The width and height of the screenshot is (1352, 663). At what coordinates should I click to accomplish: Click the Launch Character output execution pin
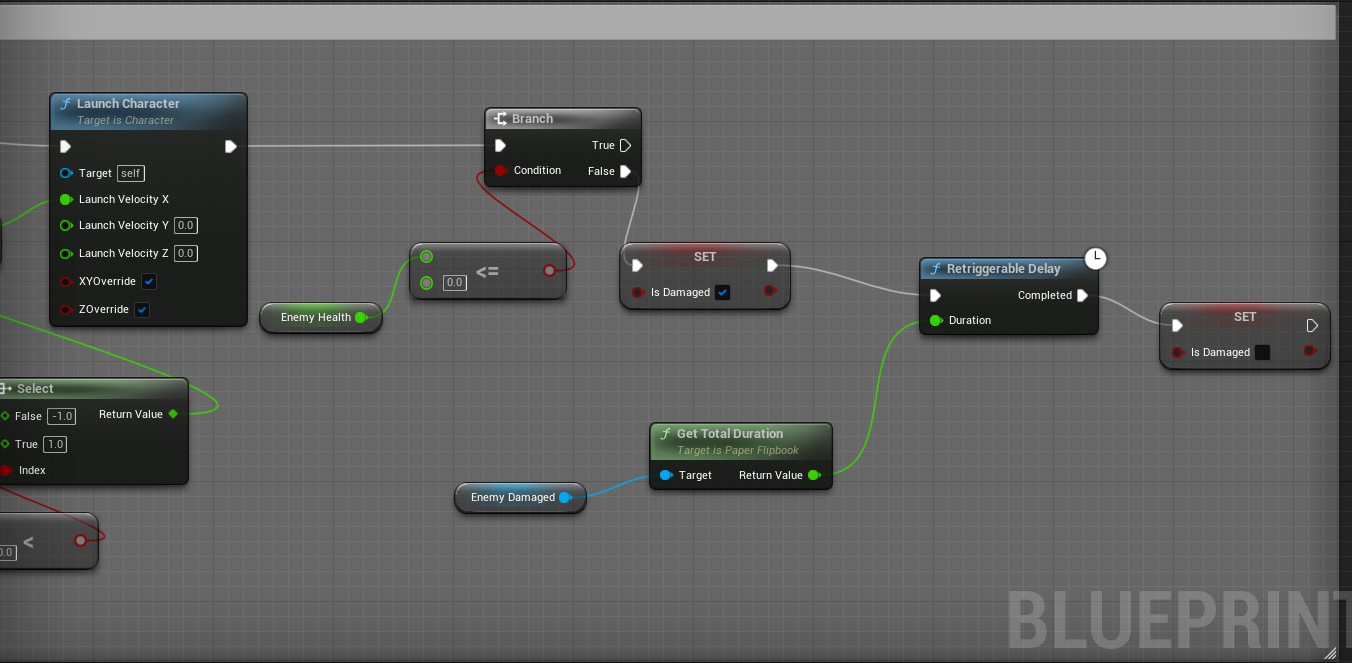click(x=231, y=147)
